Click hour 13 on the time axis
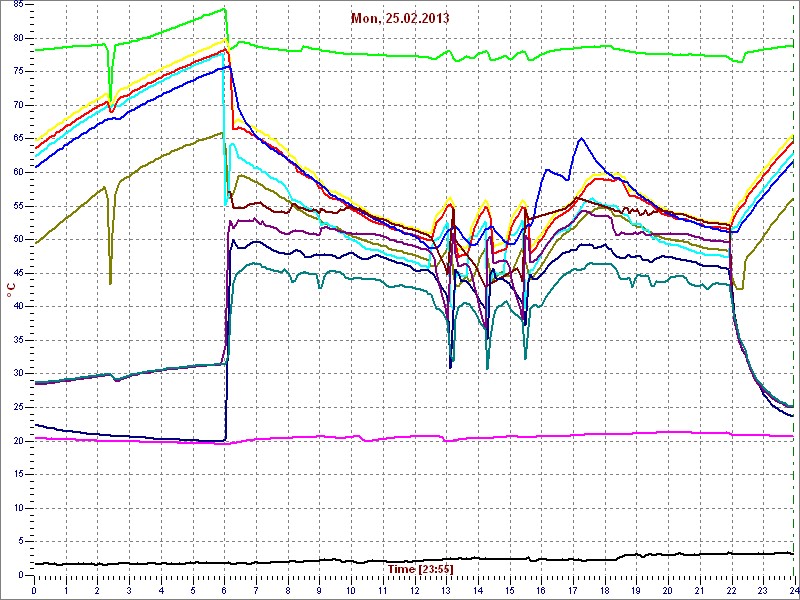This screenshot has width=800, height=600. pos(446,590)
